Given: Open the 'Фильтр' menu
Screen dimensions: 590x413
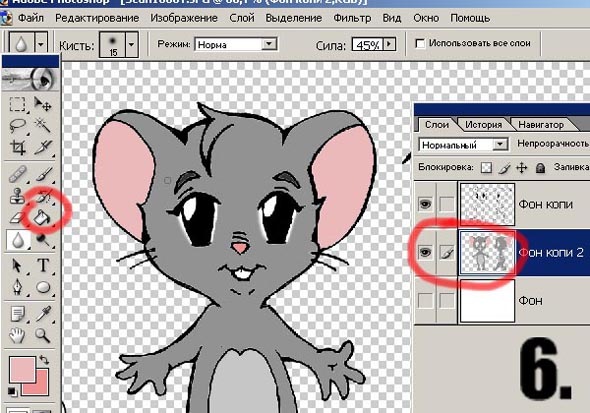Looking at the screenshot, I should tap(352, 18).
